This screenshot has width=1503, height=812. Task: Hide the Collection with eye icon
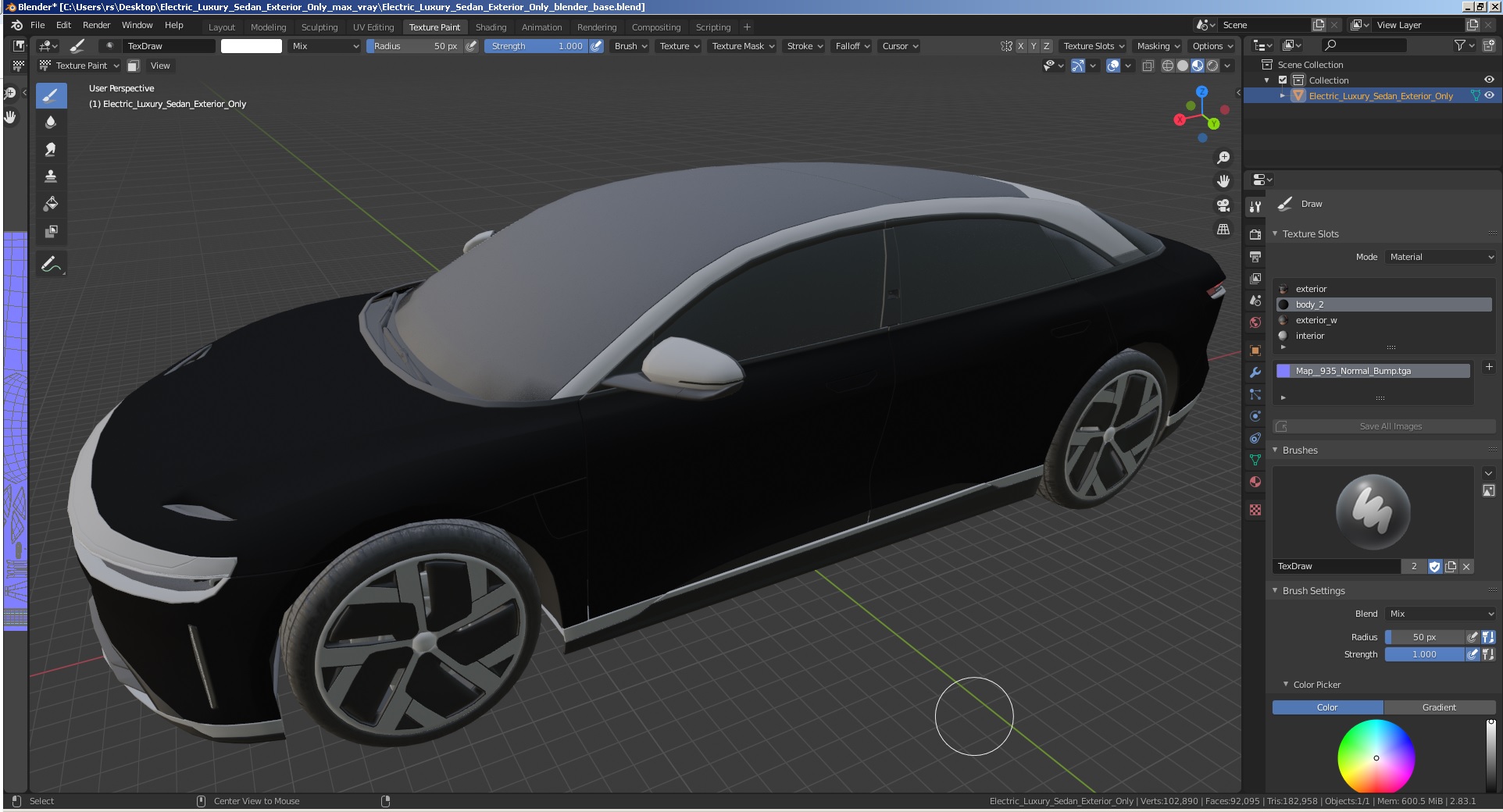tap(1489, 80)
